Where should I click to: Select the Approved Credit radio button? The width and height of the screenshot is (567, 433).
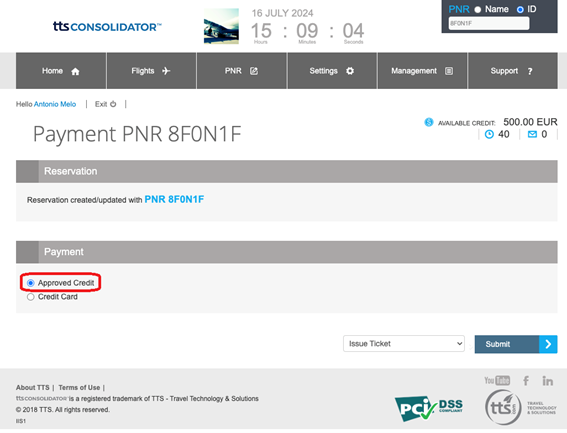31,283
